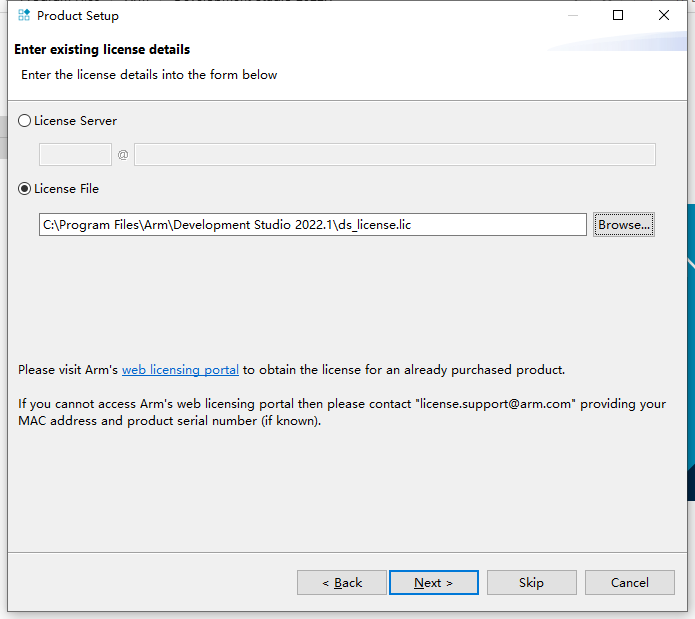Maximize the Product Setup window
The width and height of the screenshot is (695, 619).
point(618,15)
